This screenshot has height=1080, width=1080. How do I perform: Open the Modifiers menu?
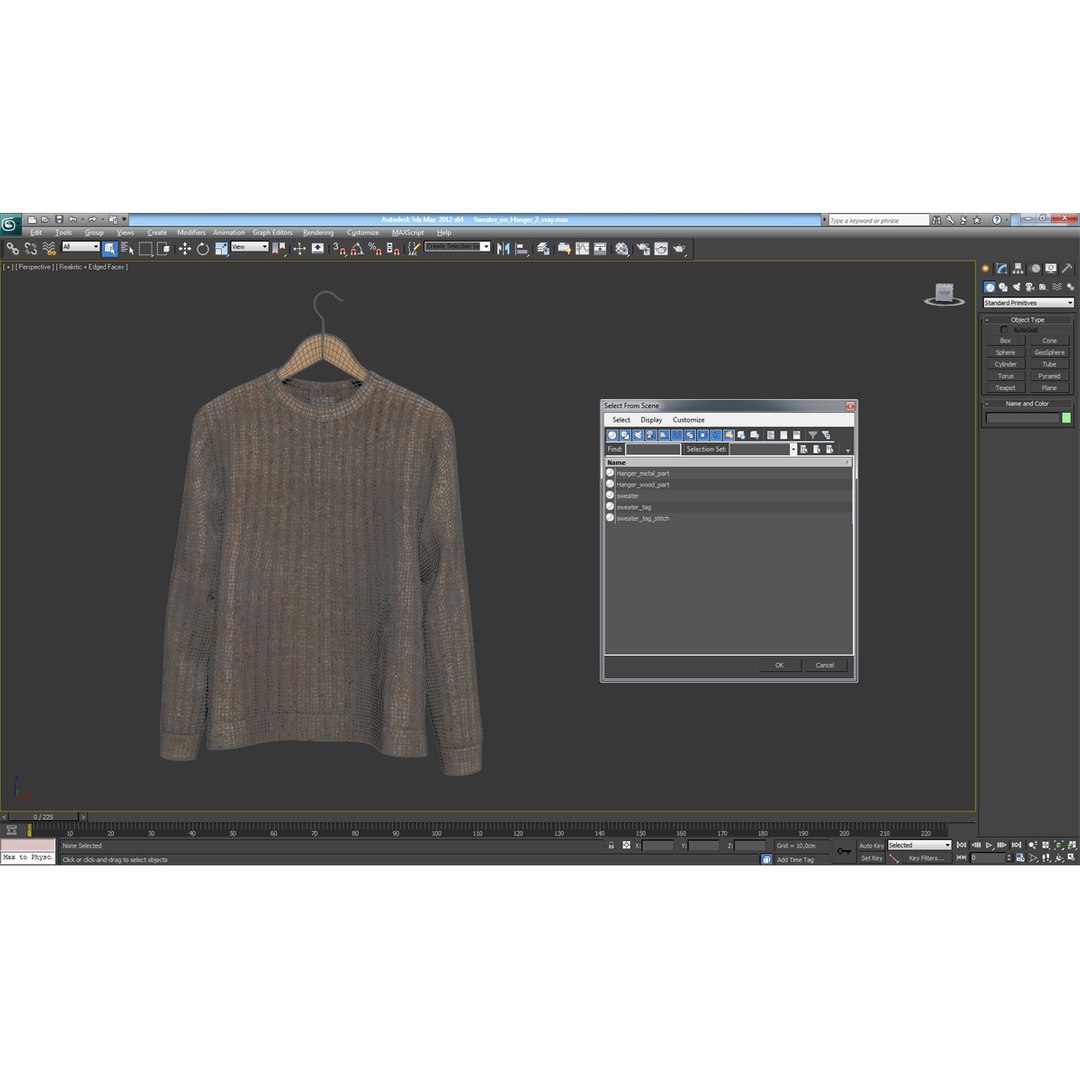coord(191,233)
